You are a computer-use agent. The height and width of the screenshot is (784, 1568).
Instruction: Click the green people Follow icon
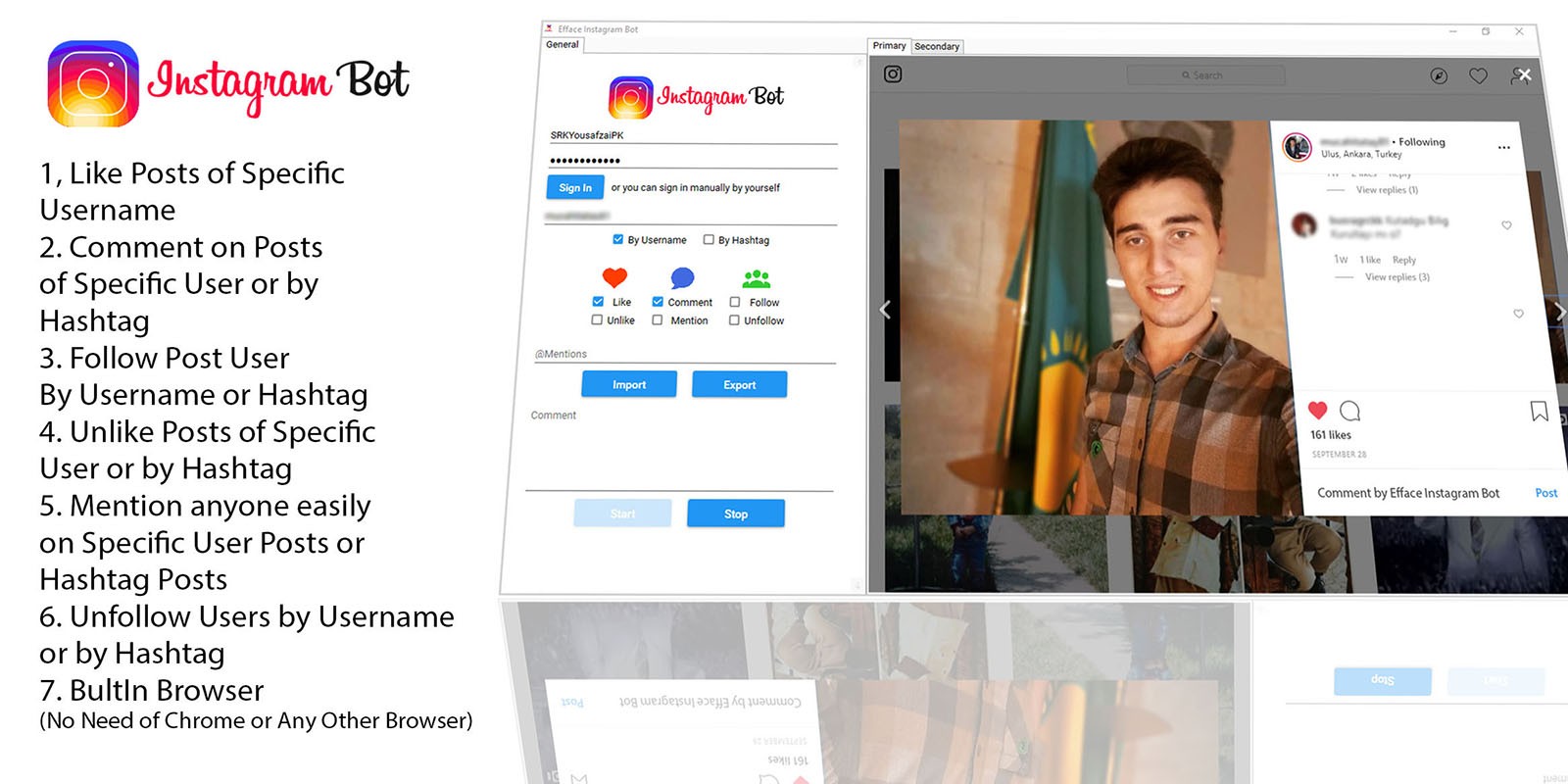756,279
